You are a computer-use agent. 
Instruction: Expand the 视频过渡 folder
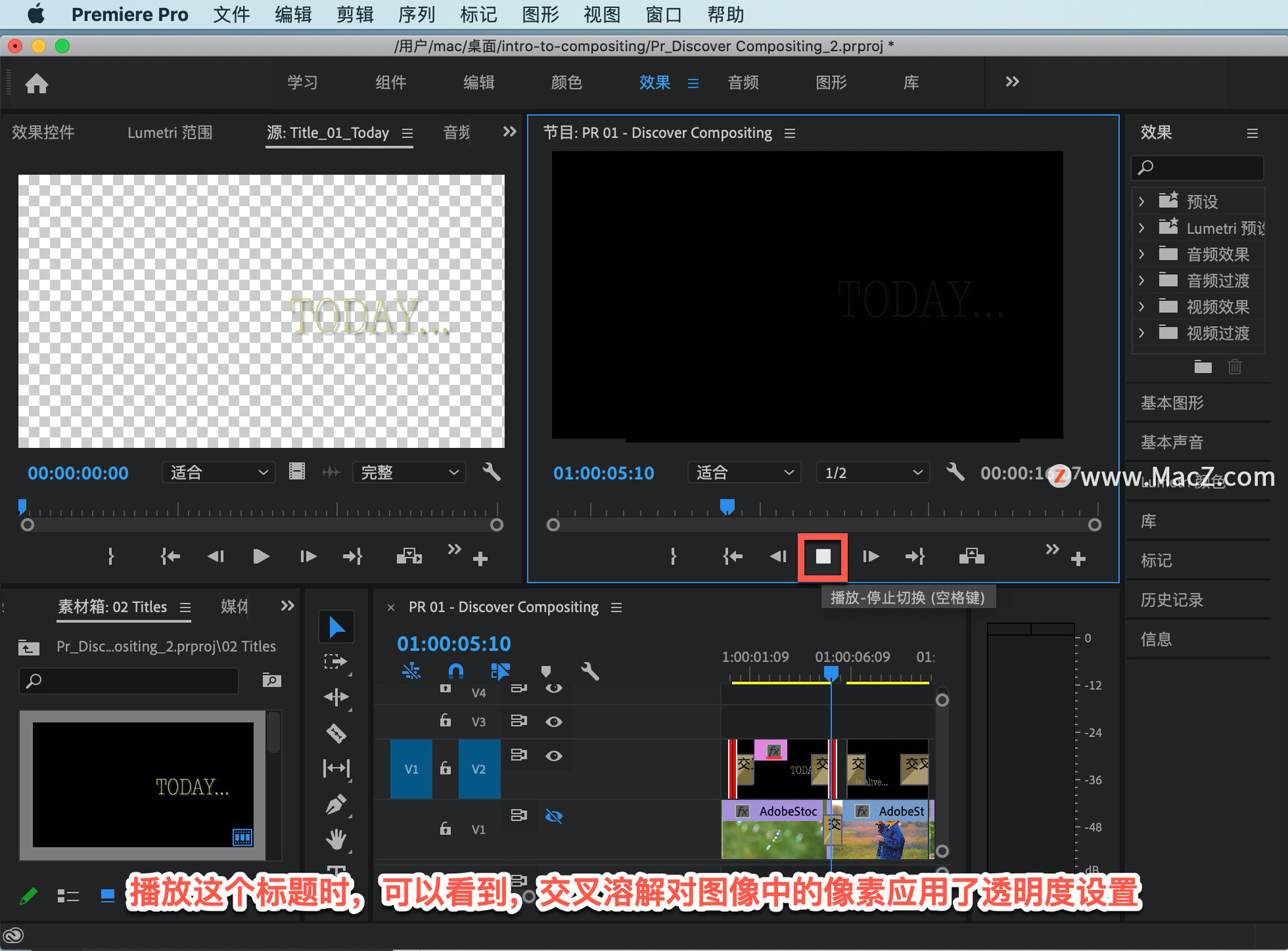[x=1141, y=333]
